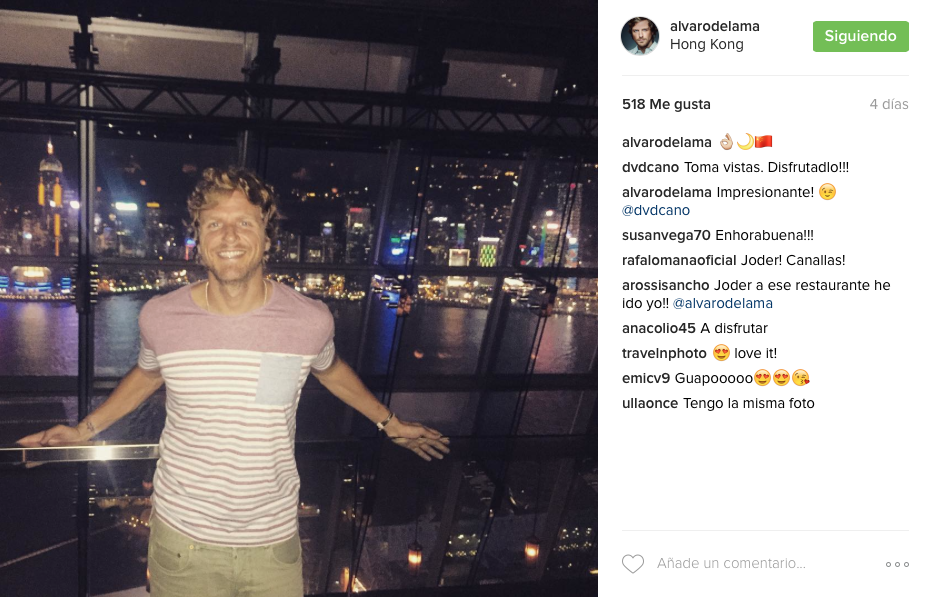Open the travelnphoto commenter profile
Viewport: 930px width, 597px height.
664,353
